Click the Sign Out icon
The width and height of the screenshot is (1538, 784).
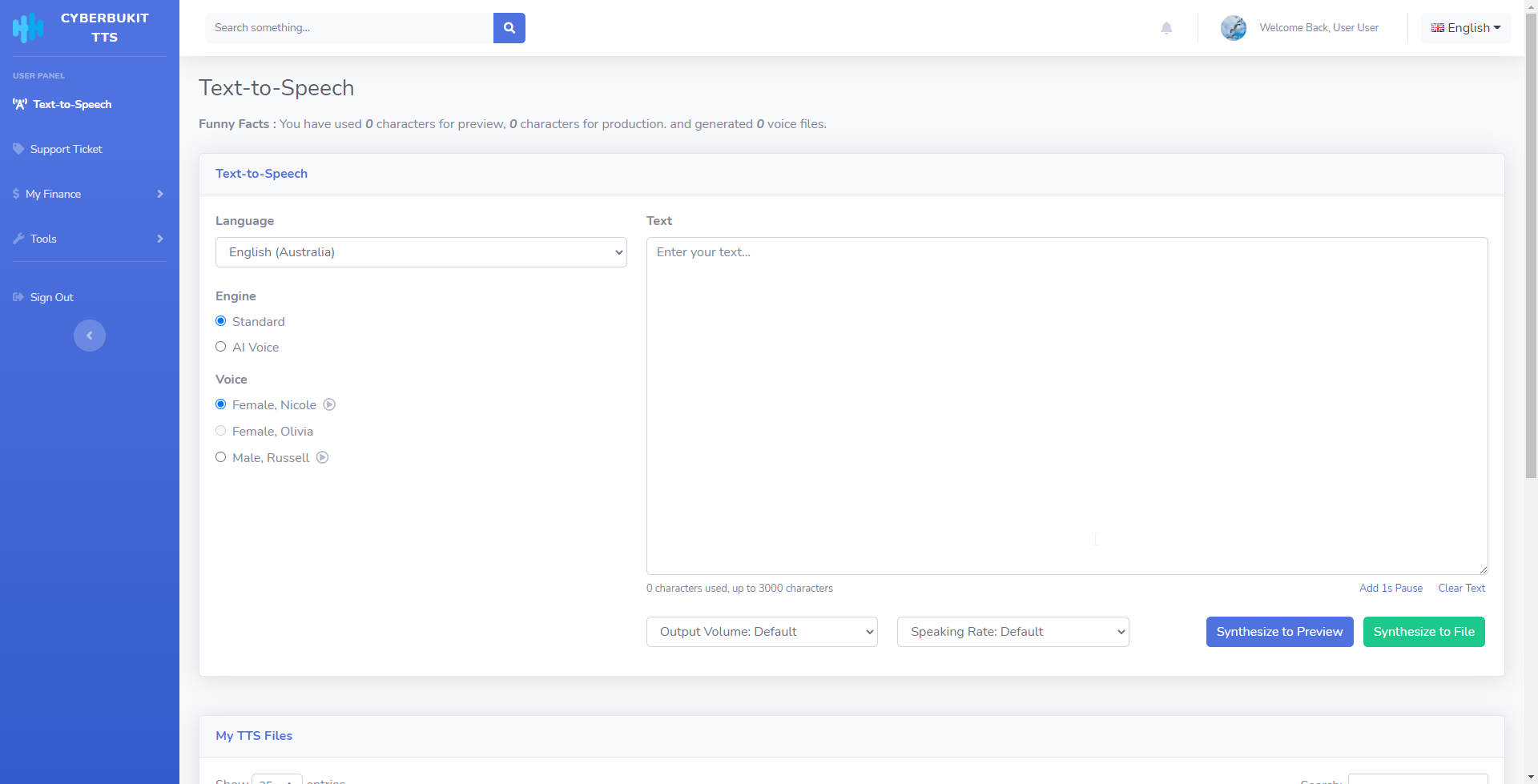(18, 297)
